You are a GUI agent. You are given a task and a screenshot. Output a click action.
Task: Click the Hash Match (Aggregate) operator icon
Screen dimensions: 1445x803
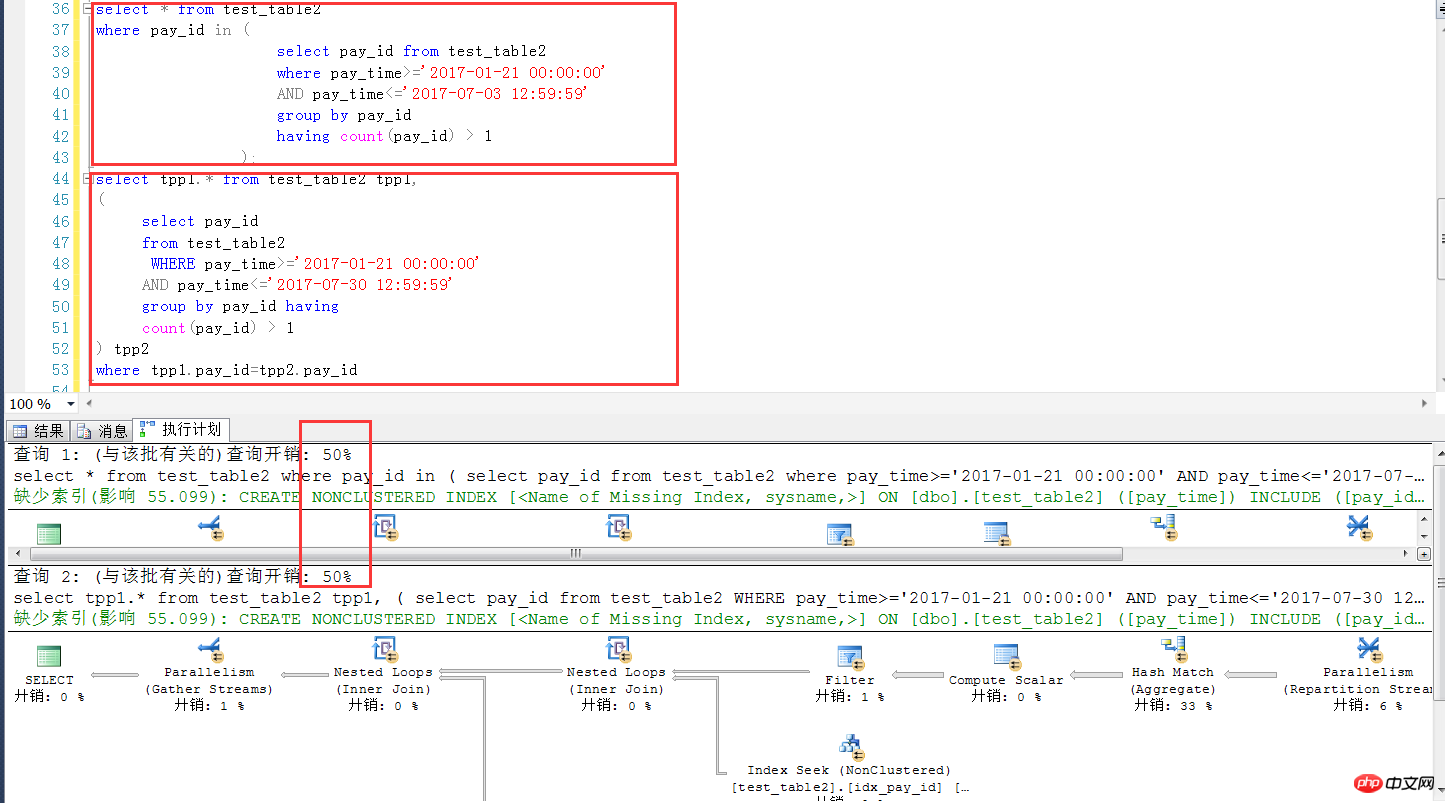(x=1172, y=649)
